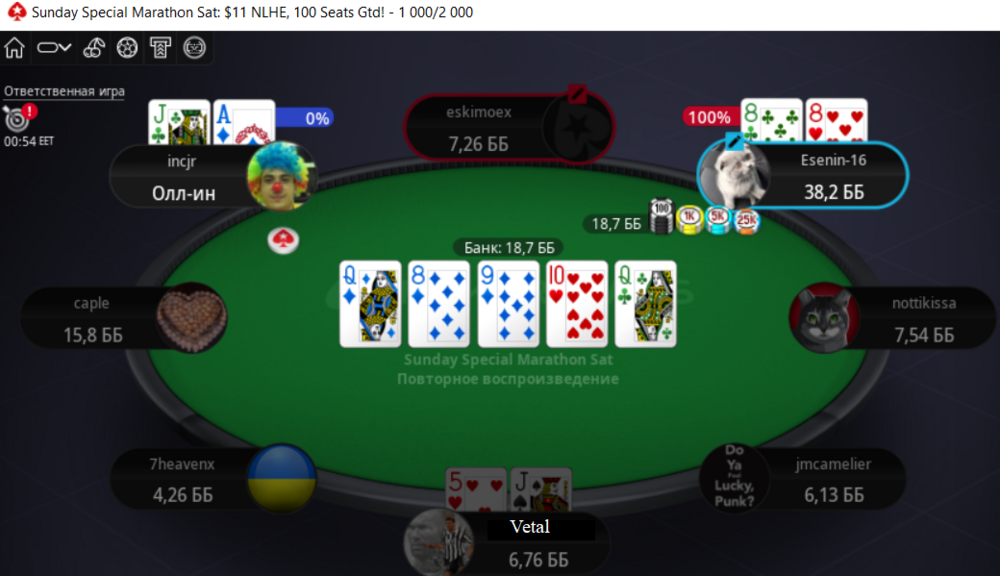Click the Банк 18,7 ББ pot label
Screen dimensions: 1000x576
click(509, 247)
